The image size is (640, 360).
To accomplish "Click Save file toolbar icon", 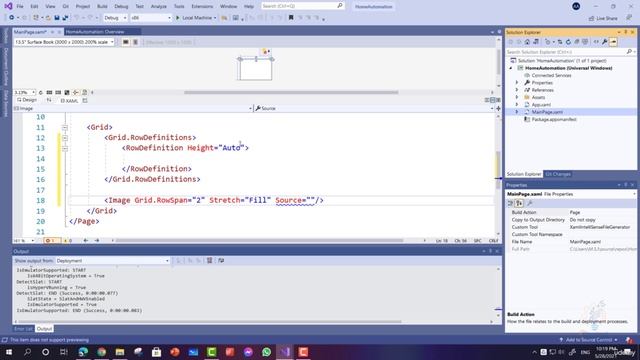I will pos(57,18).
